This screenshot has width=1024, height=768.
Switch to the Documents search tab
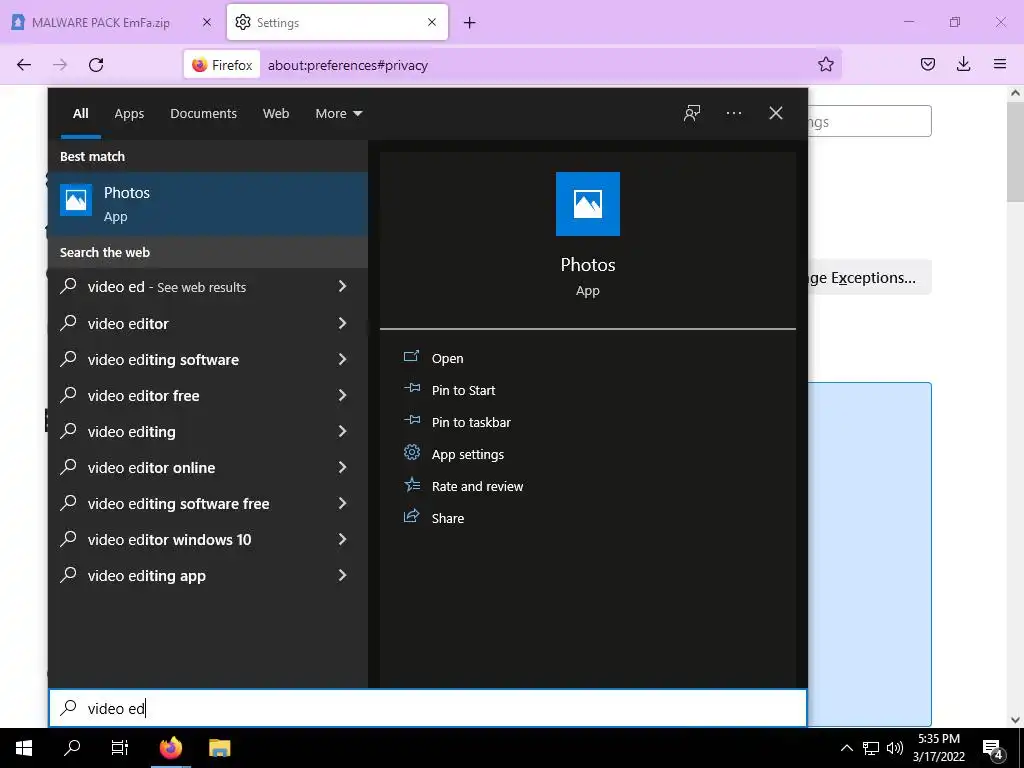[x=203, y=114]
